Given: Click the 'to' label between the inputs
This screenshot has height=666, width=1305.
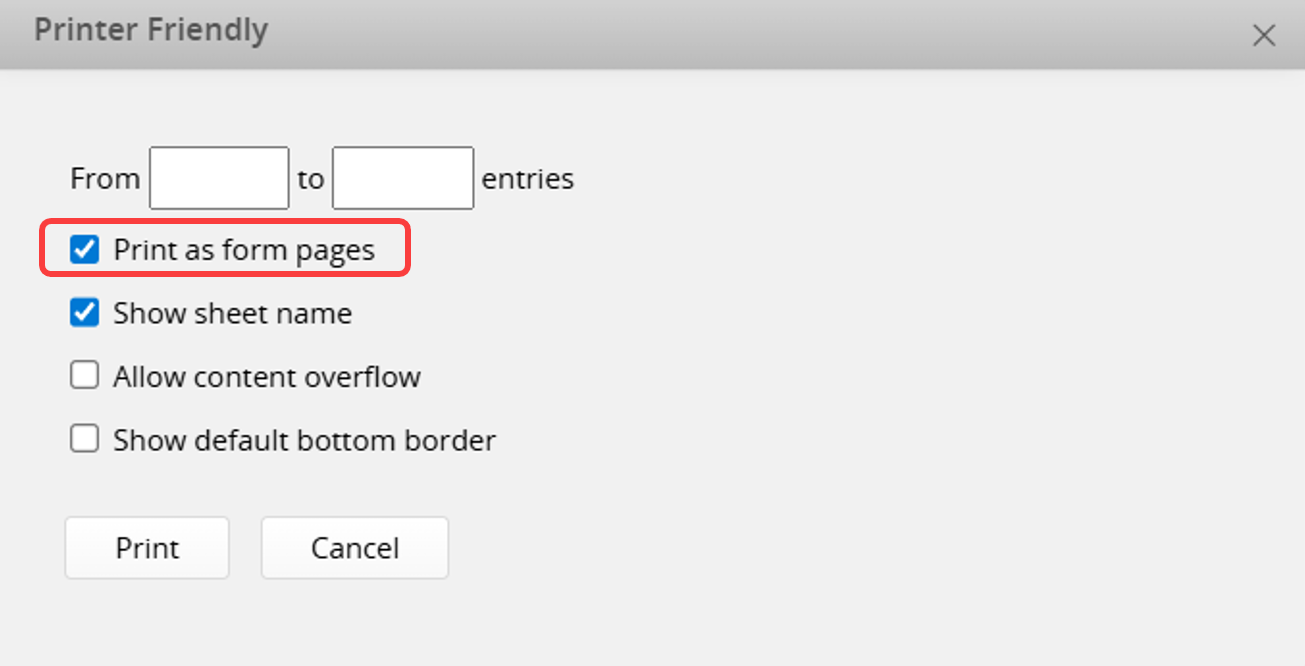Looking at the screenshot, I should tap(310, 179).
